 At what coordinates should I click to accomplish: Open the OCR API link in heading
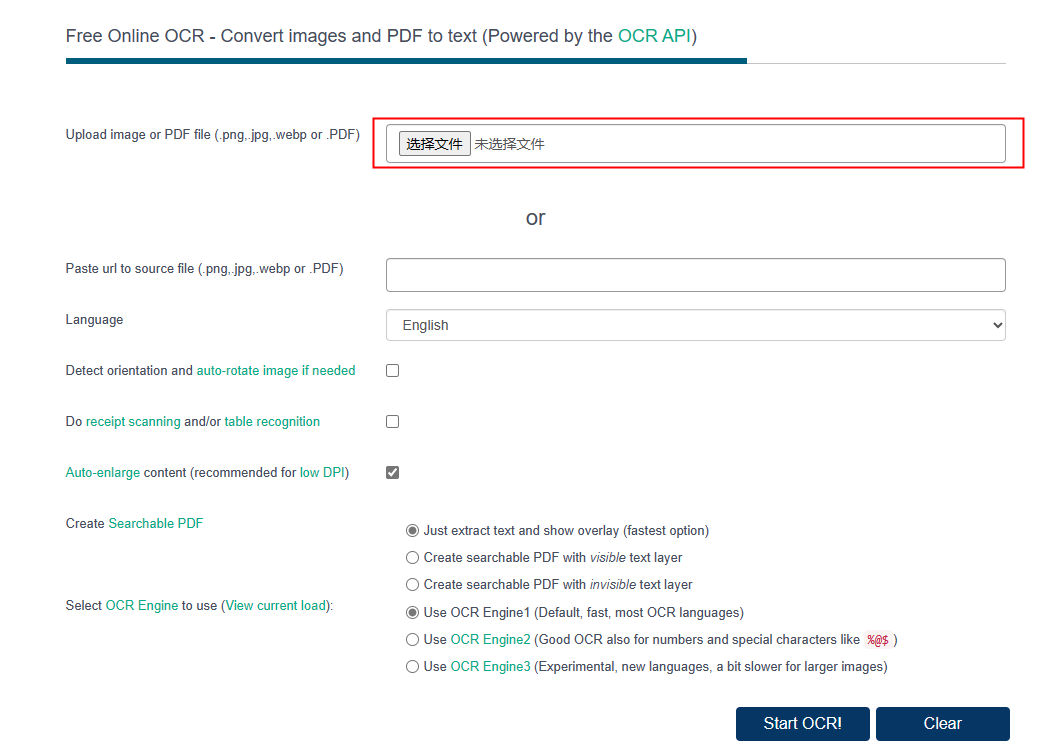(654, 36)
